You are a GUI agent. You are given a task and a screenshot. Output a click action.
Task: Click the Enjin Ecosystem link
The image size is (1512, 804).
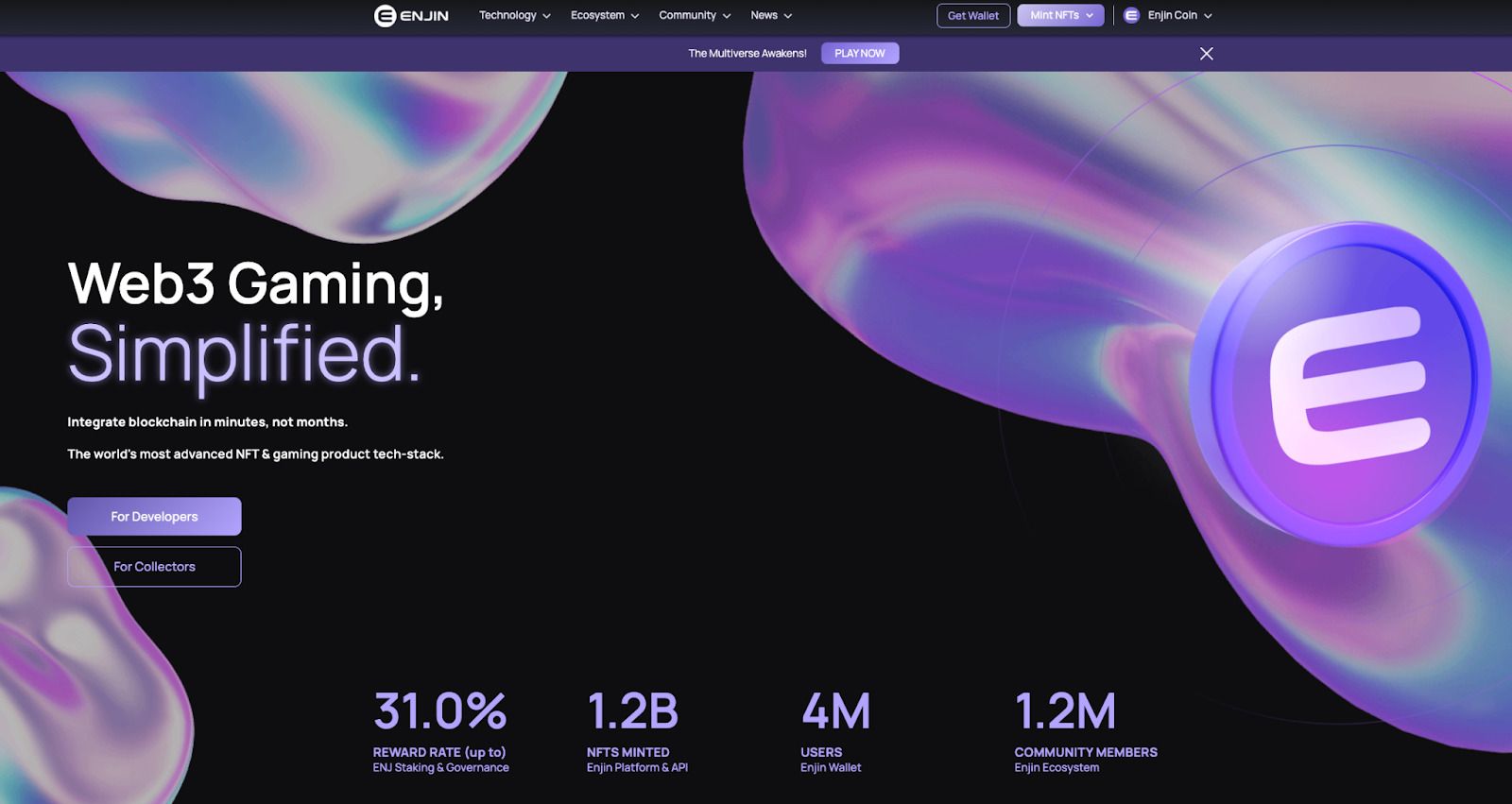point(1057,767)
